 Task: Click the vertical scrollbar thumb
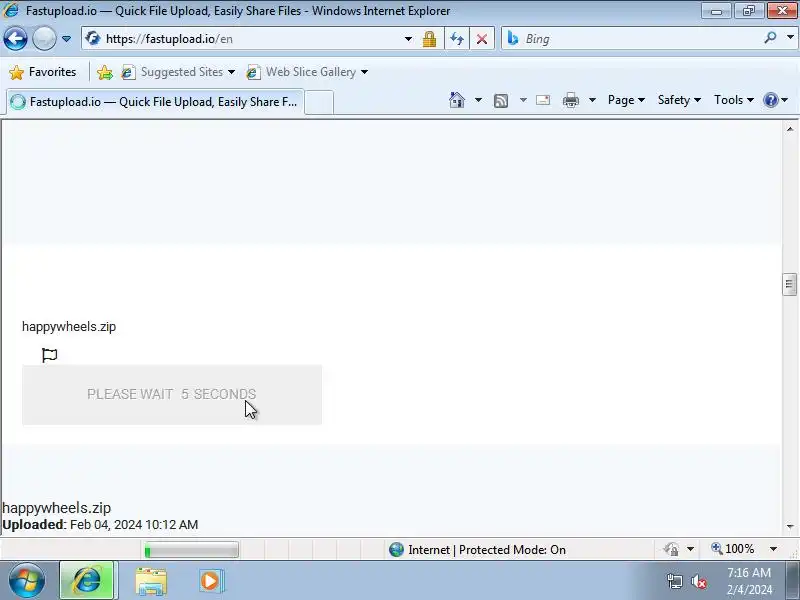click(x=789, y=285)
